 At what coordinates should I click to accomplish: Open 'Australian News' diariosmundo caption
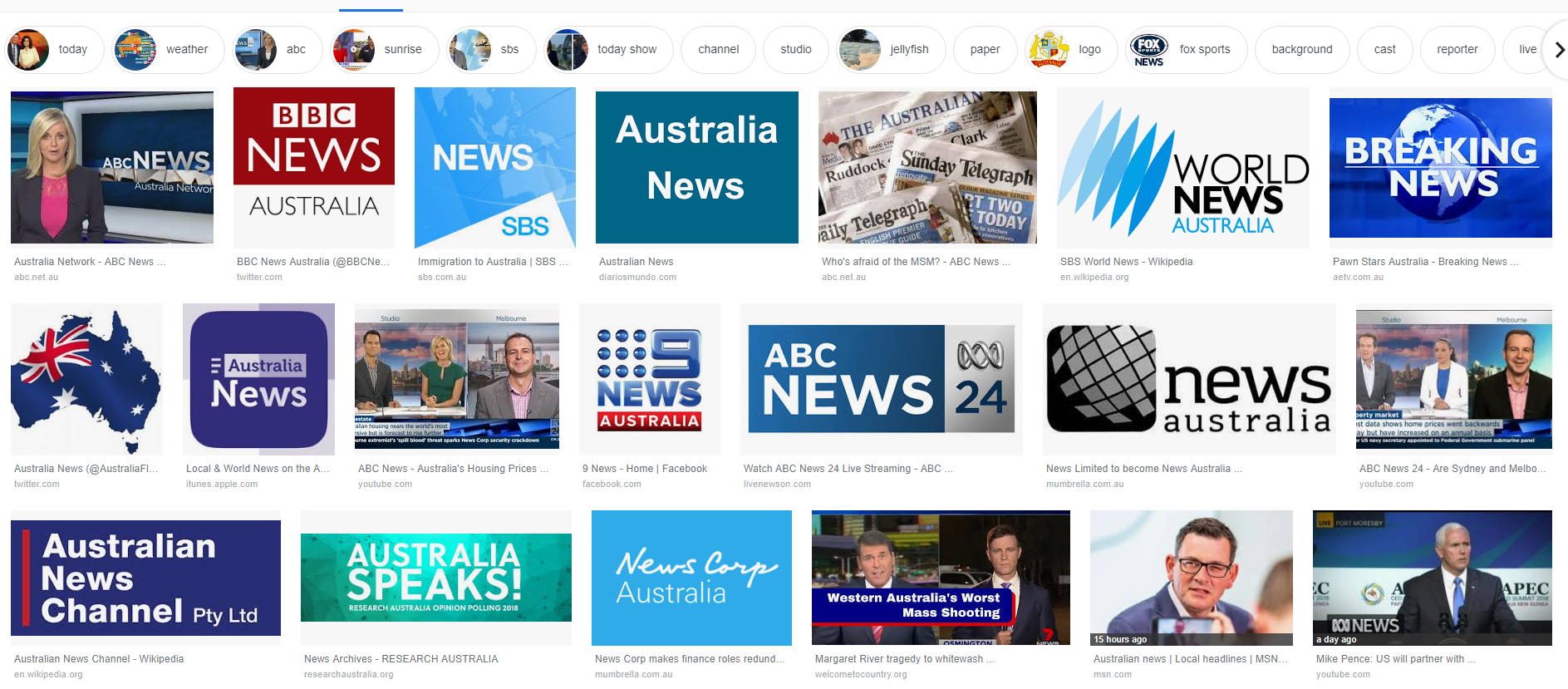click(x=637, y=262)
